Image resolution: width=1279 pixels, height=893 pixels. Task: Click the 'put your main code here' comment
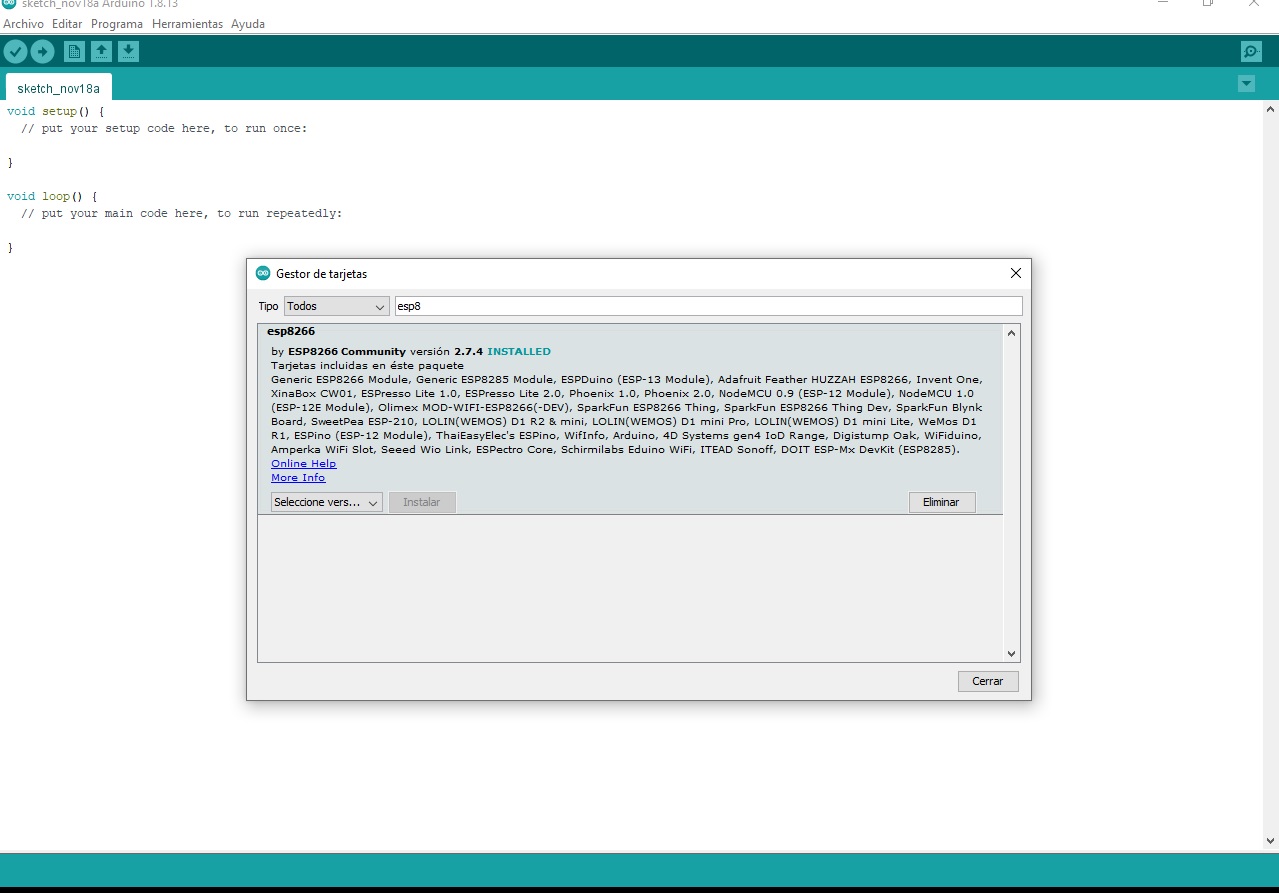[x=181, y=213]
